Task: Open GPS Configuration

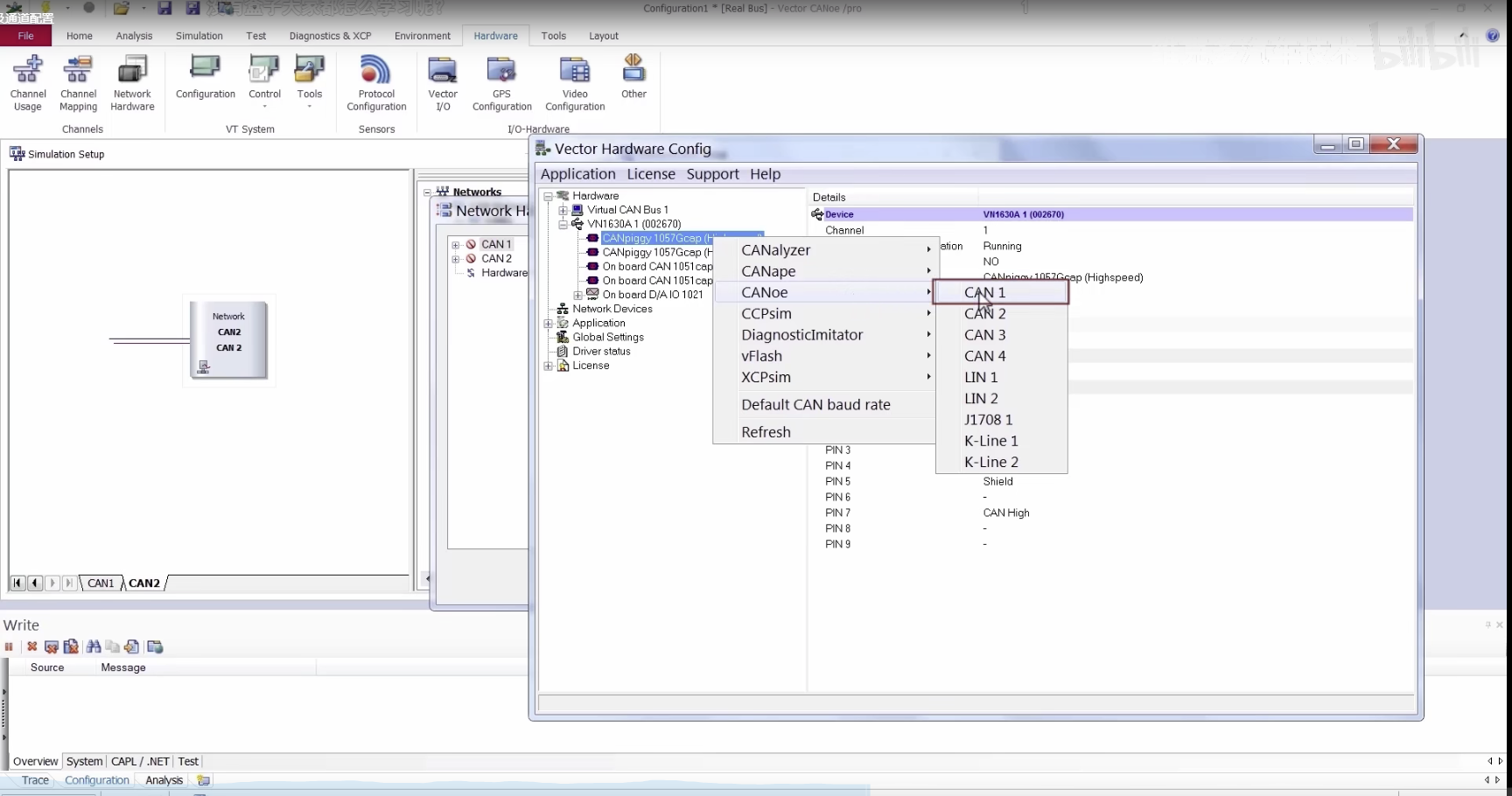Action: click(501, 83)
